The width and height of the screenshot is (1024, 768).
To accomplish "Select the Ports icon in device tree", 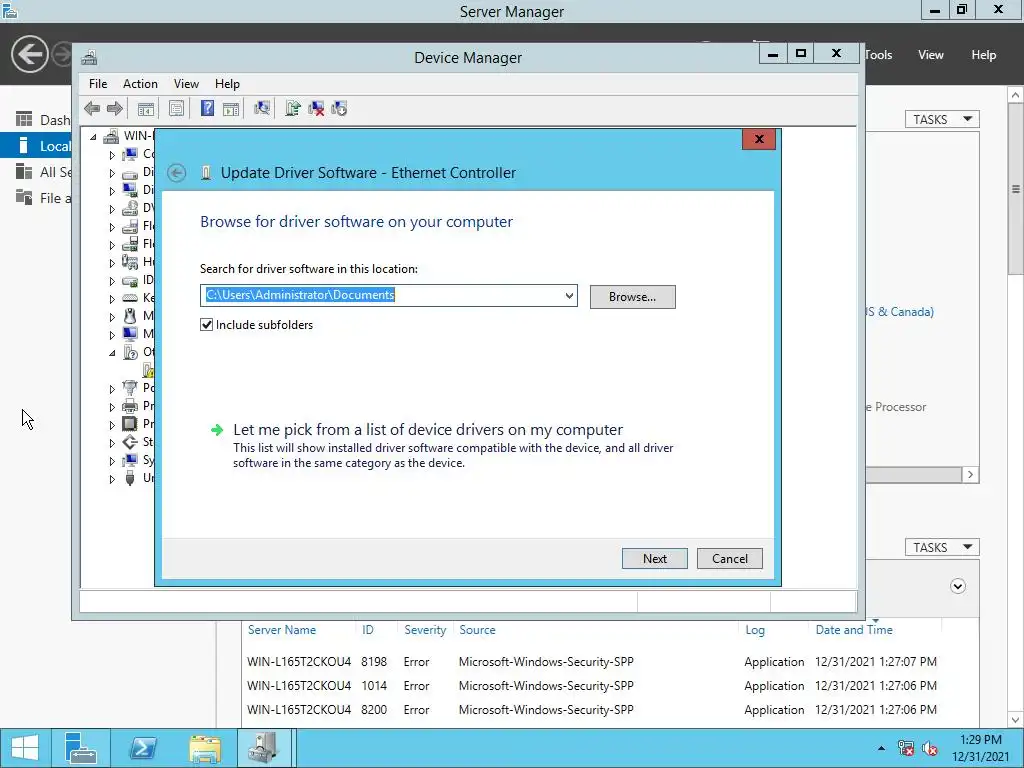I will coord(130,388).
